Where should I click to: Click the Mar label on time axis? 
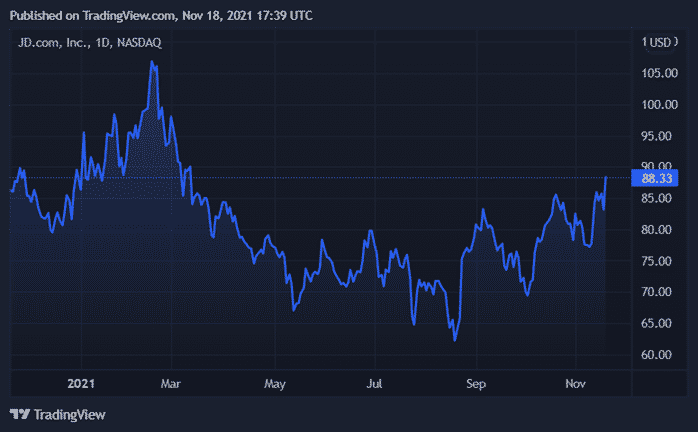(x=170, y=383)
